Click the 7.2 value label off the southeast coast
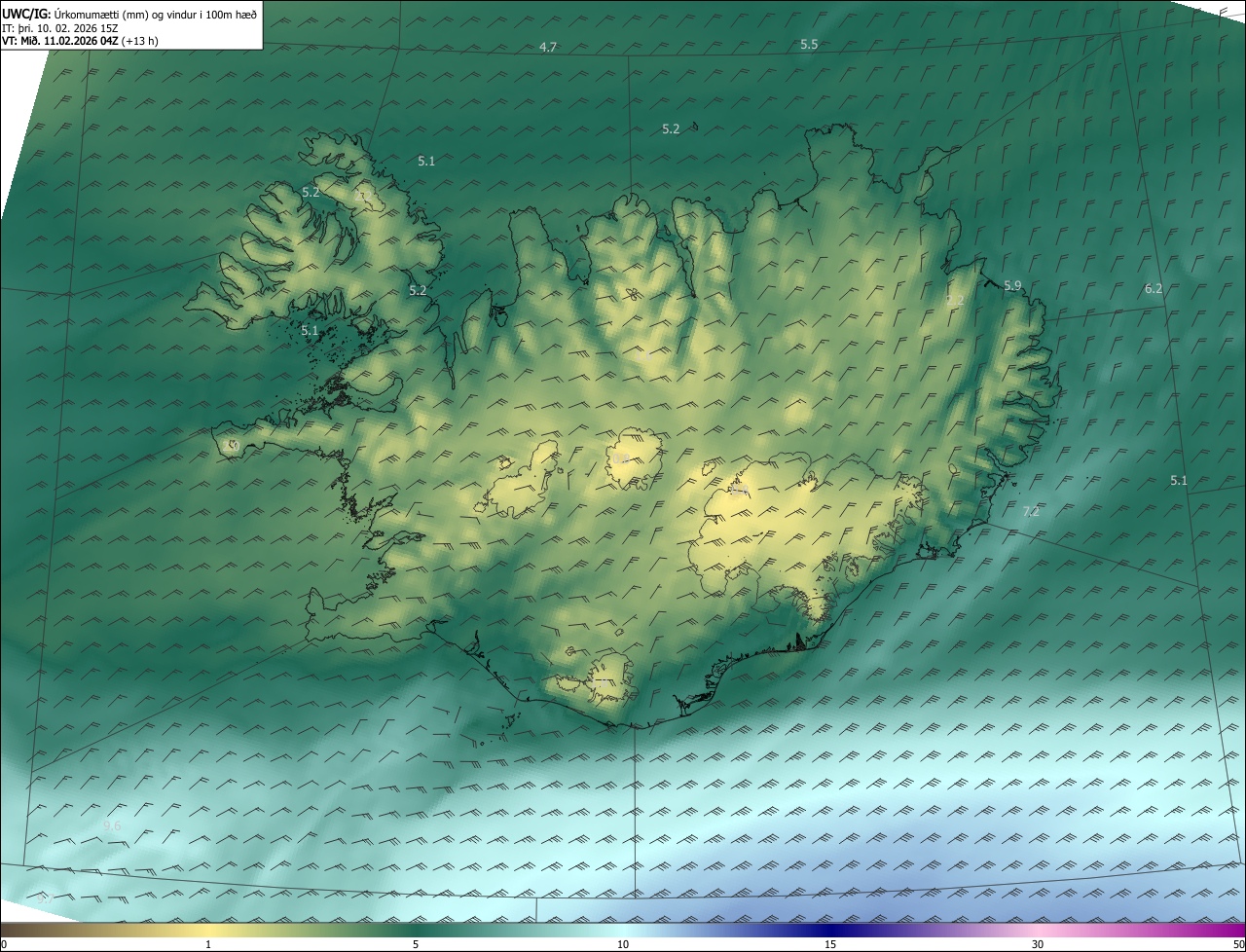This screenshot has height=952, width=1246. (x=1031, y=511)
